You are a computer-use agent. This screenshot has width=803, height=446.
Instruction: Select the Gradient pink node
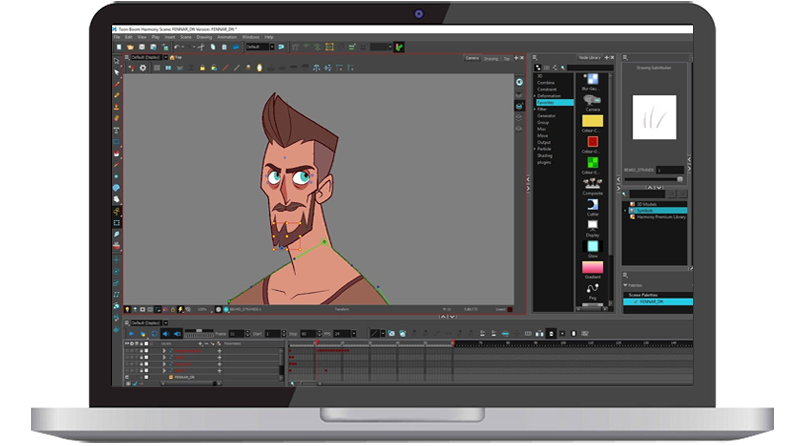593,268
